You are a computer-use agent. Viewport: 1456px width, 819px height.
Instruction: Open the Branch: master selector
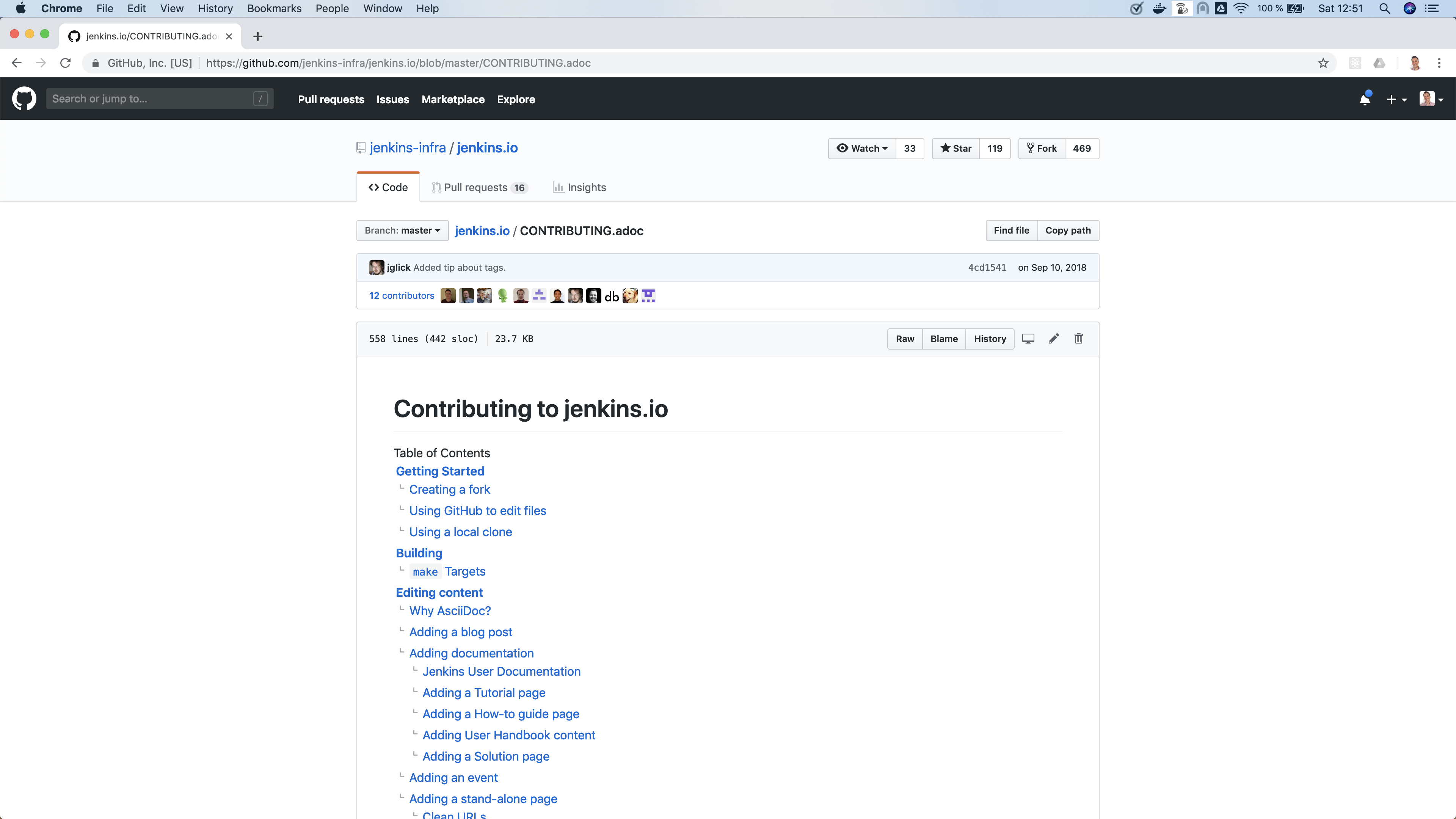pos(402,231)
